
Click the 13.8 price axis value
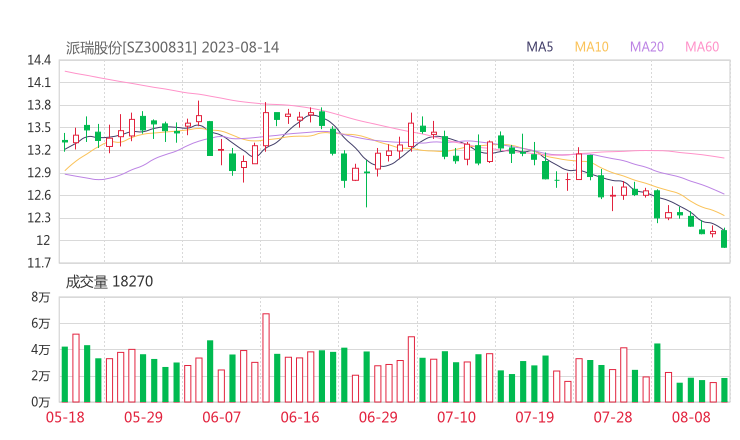(x=39, y=105)
